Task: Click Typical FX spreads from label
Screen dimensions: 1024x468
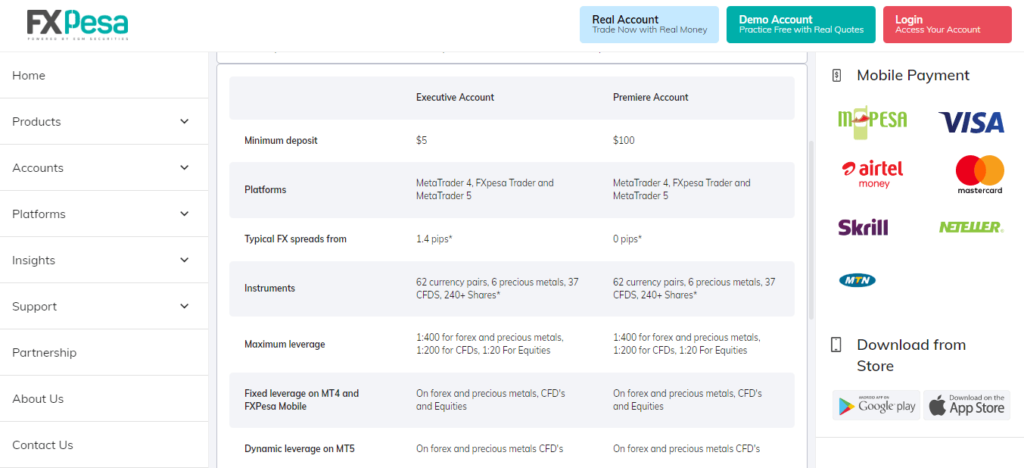Action: (295, 239)
